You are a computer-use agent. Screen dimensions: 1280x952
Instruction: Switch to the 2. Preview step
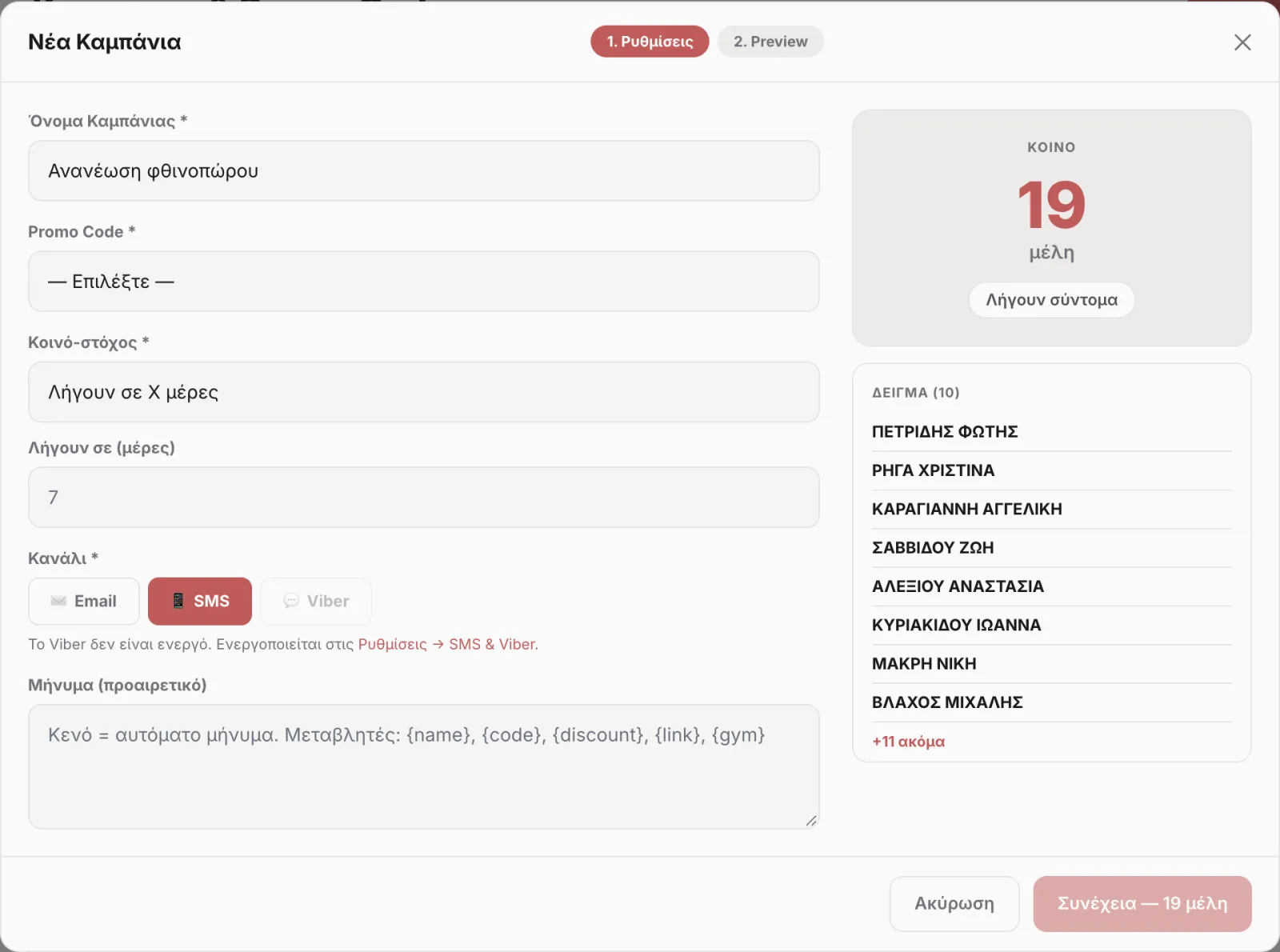coord(770,42)
